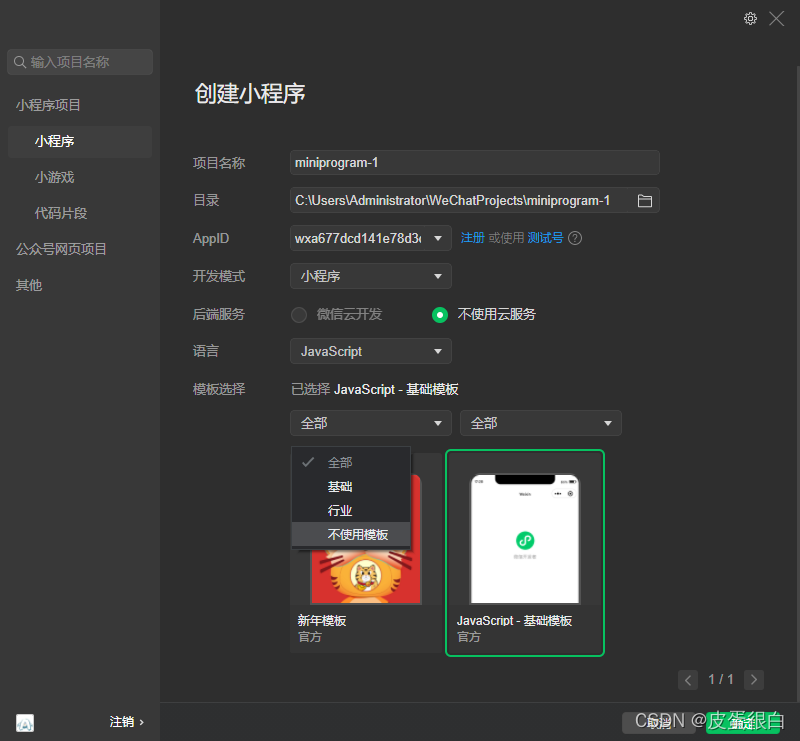Open the second 全部 template filter dropdown
800x741 pixels.
(540, 423)
